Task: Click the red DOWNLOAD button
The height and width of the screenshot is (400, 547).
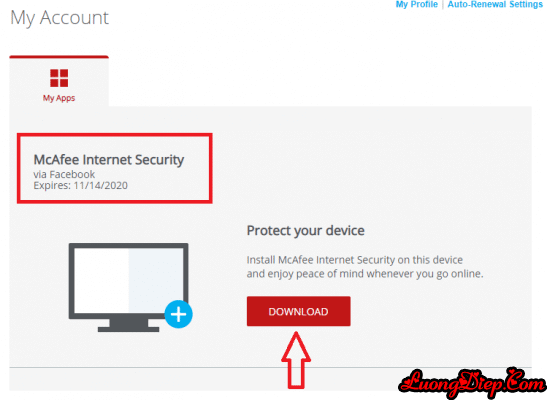Action: [299, 311]
